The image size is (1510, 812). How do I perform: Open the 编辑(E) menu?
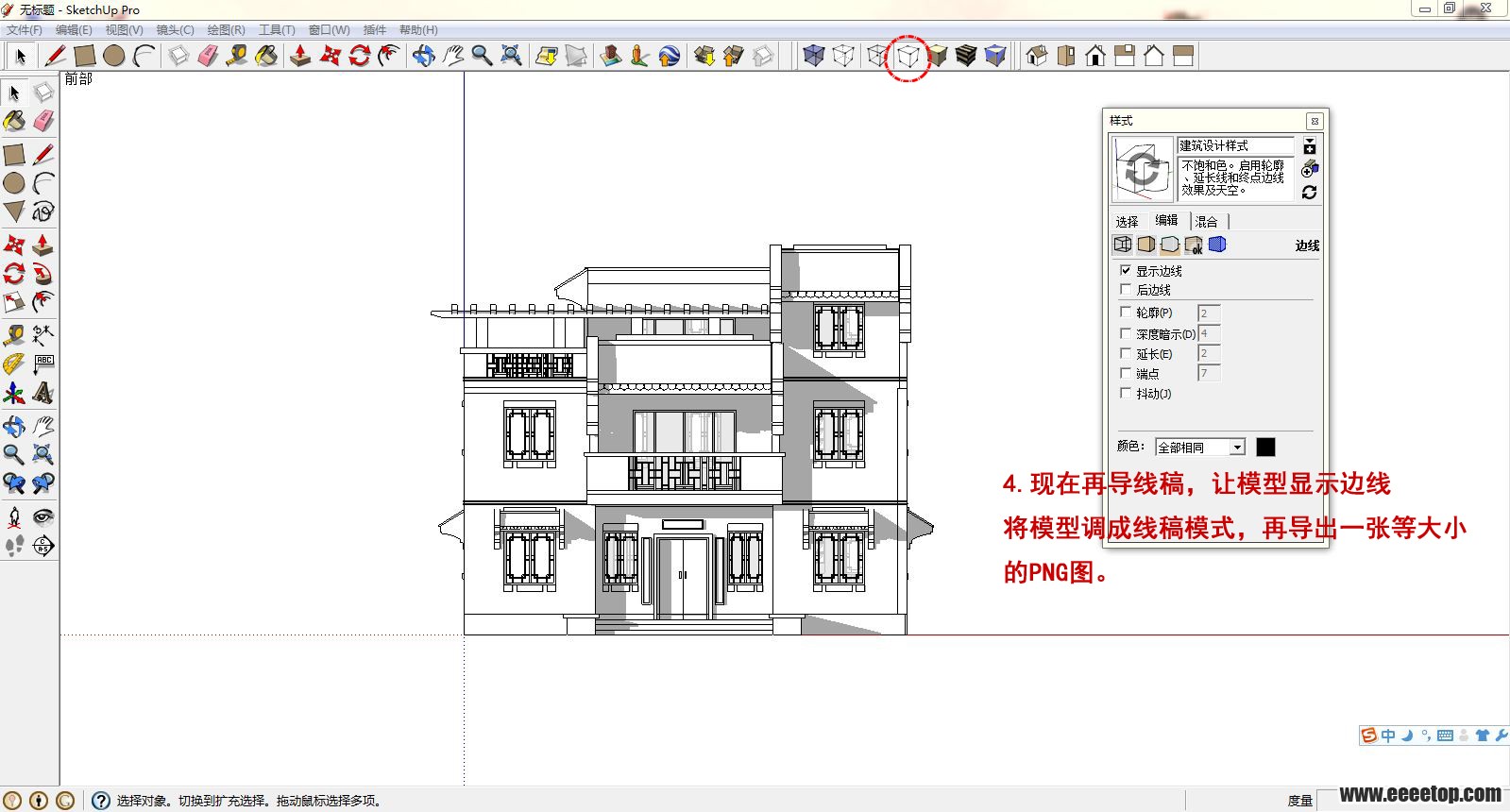coord(74,30)
